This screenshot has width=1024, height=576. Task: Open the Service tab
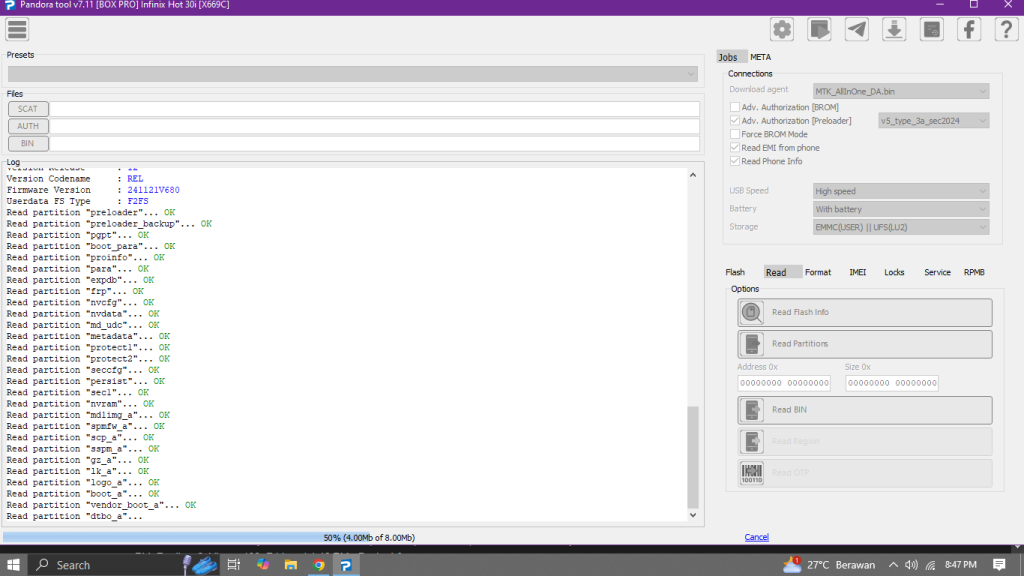[937, 272]
